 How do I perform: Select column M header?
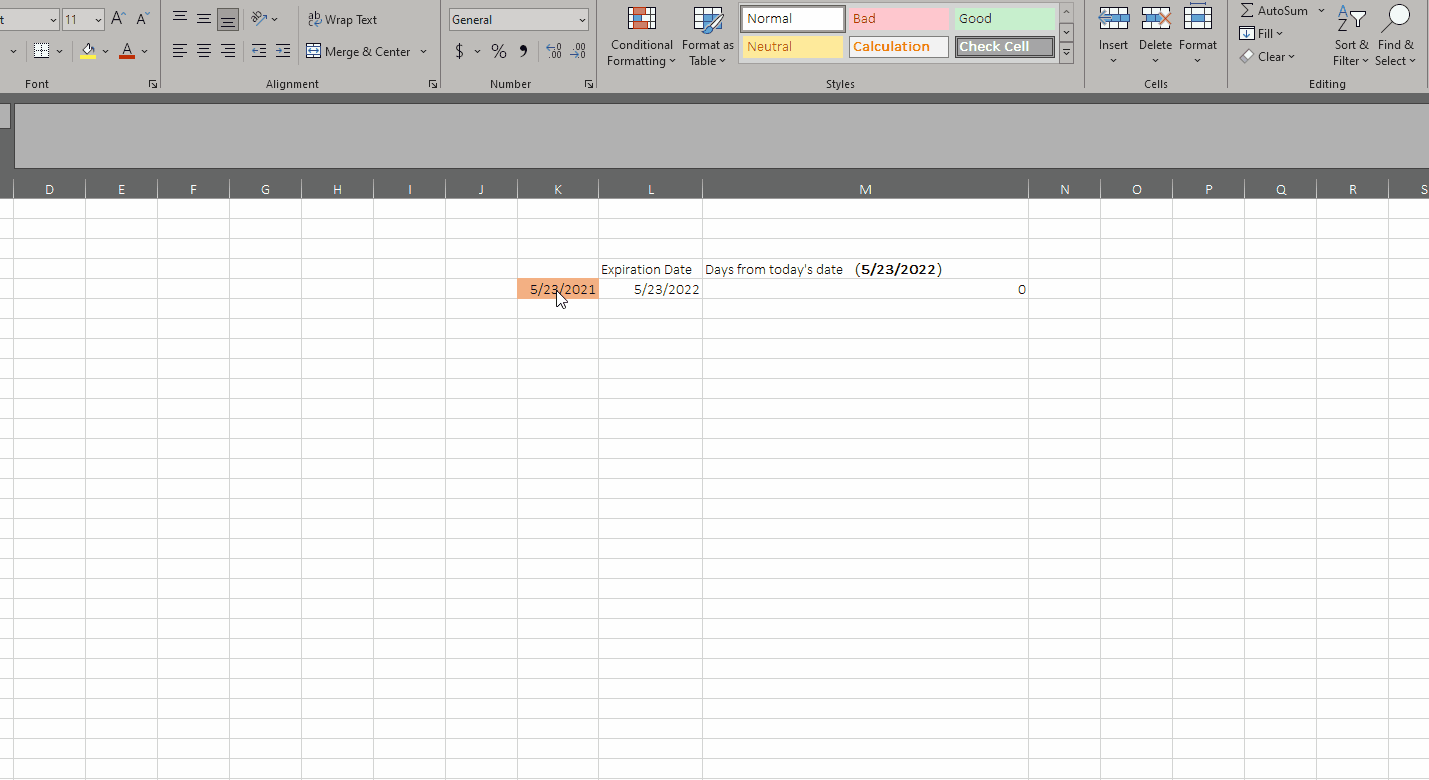click(865, 189)
